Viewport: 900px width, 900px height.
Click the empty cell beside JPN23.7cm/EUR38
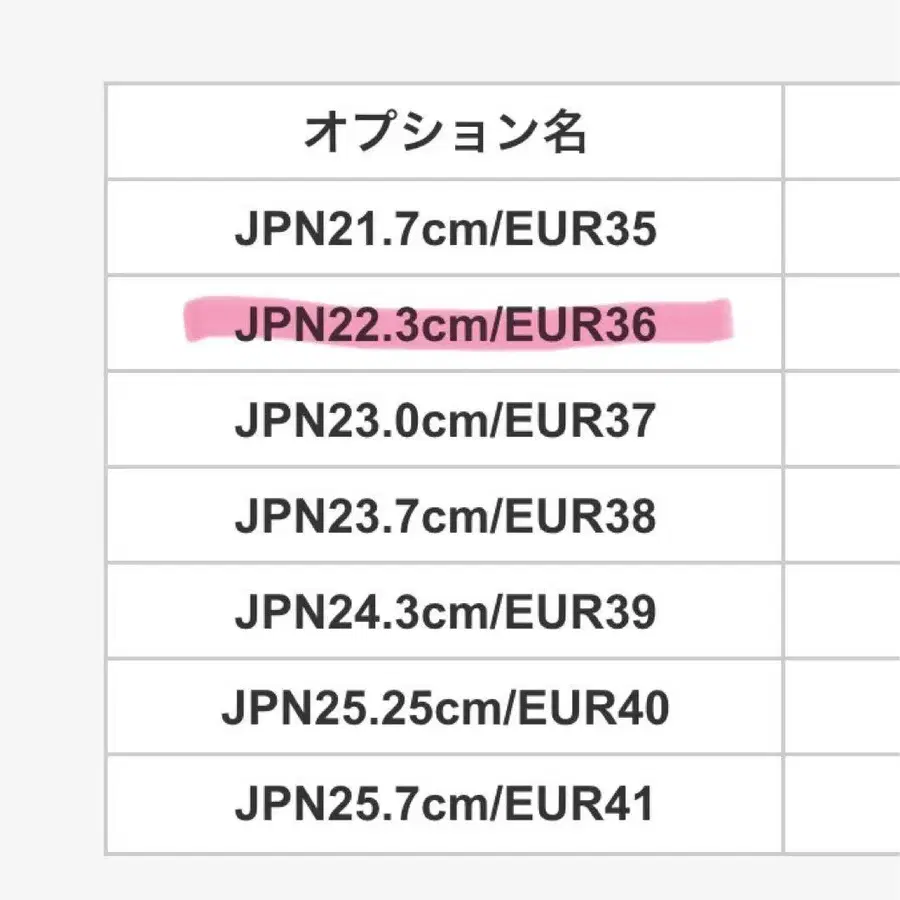pyautogui.click(x=842, y=516)
